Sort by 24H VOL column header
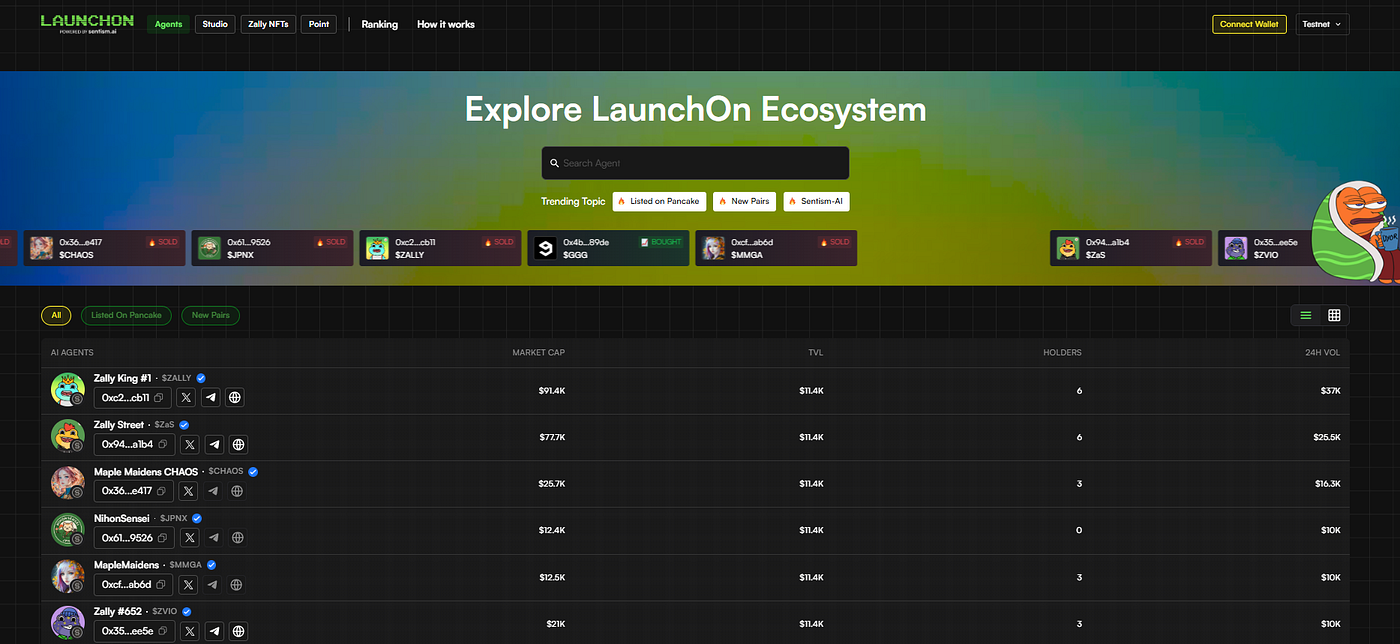The width and height of the screenshot is (1400, 644). (1324, 353)
